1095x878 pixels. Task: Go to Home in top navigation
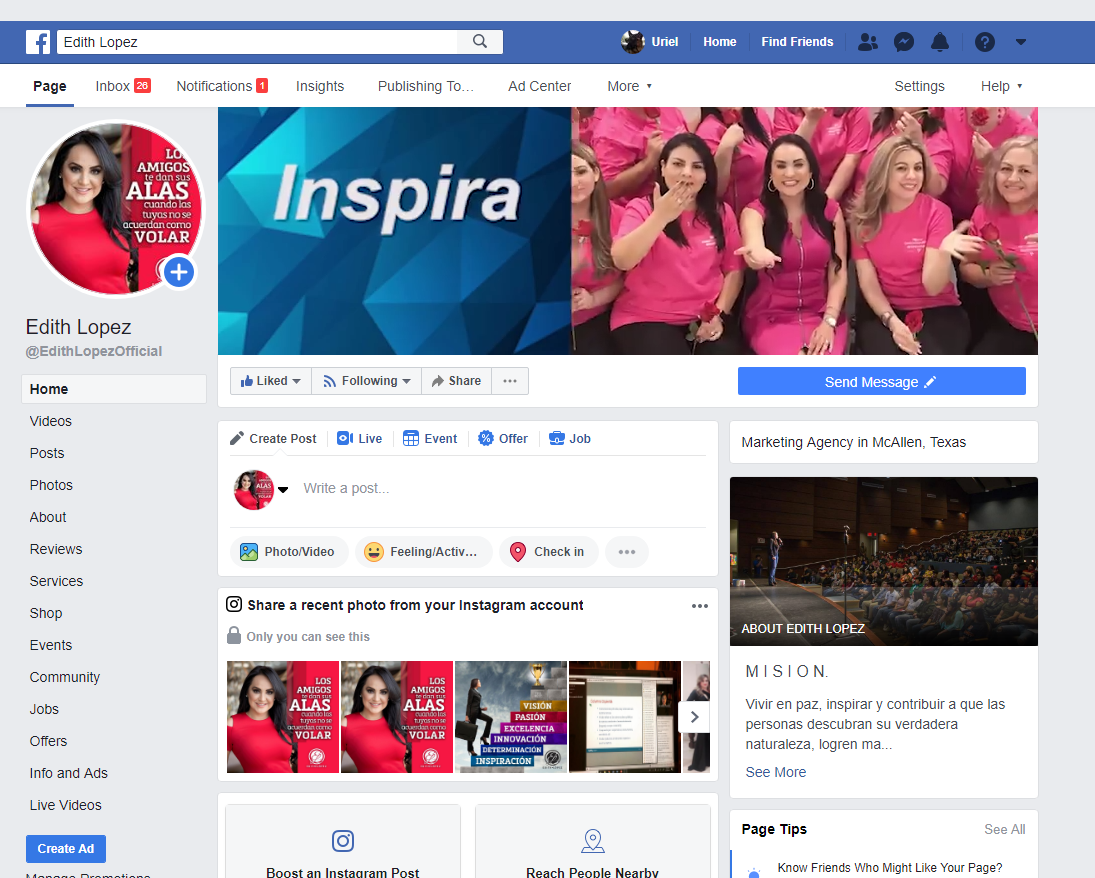pyautogui.click(x=719, y=42)
